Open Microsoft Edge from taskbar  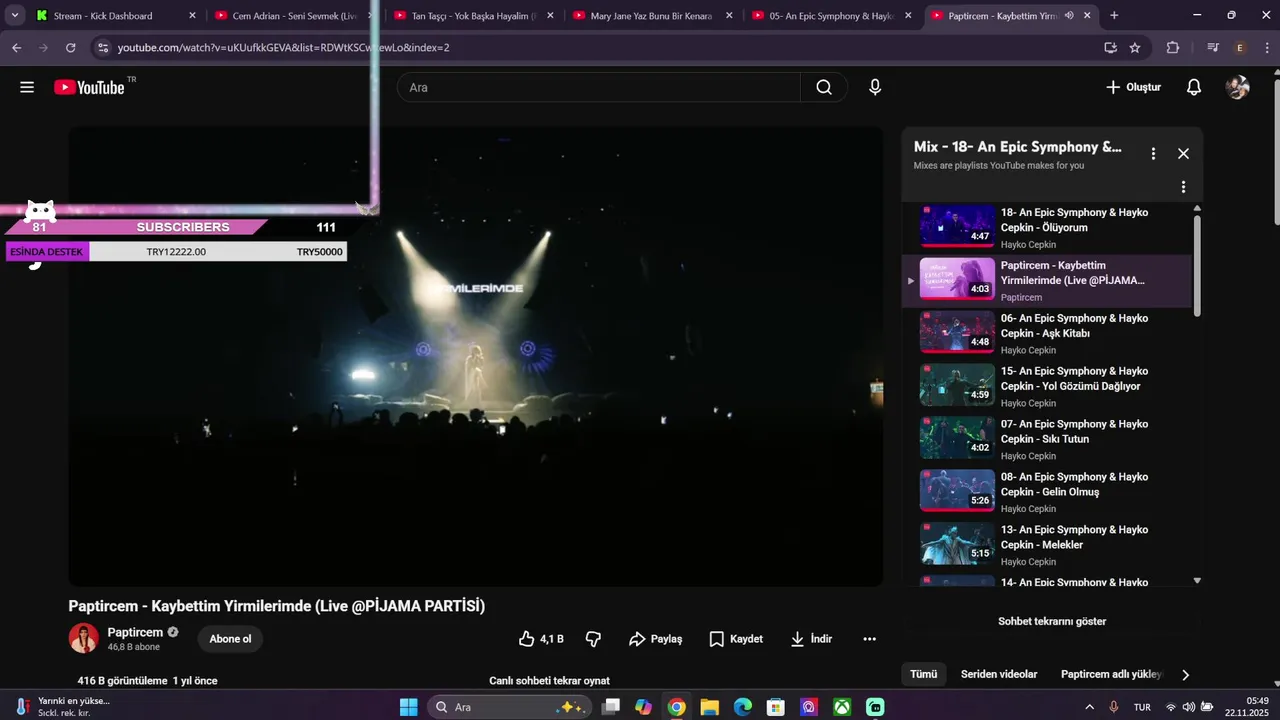coord(742,707)
